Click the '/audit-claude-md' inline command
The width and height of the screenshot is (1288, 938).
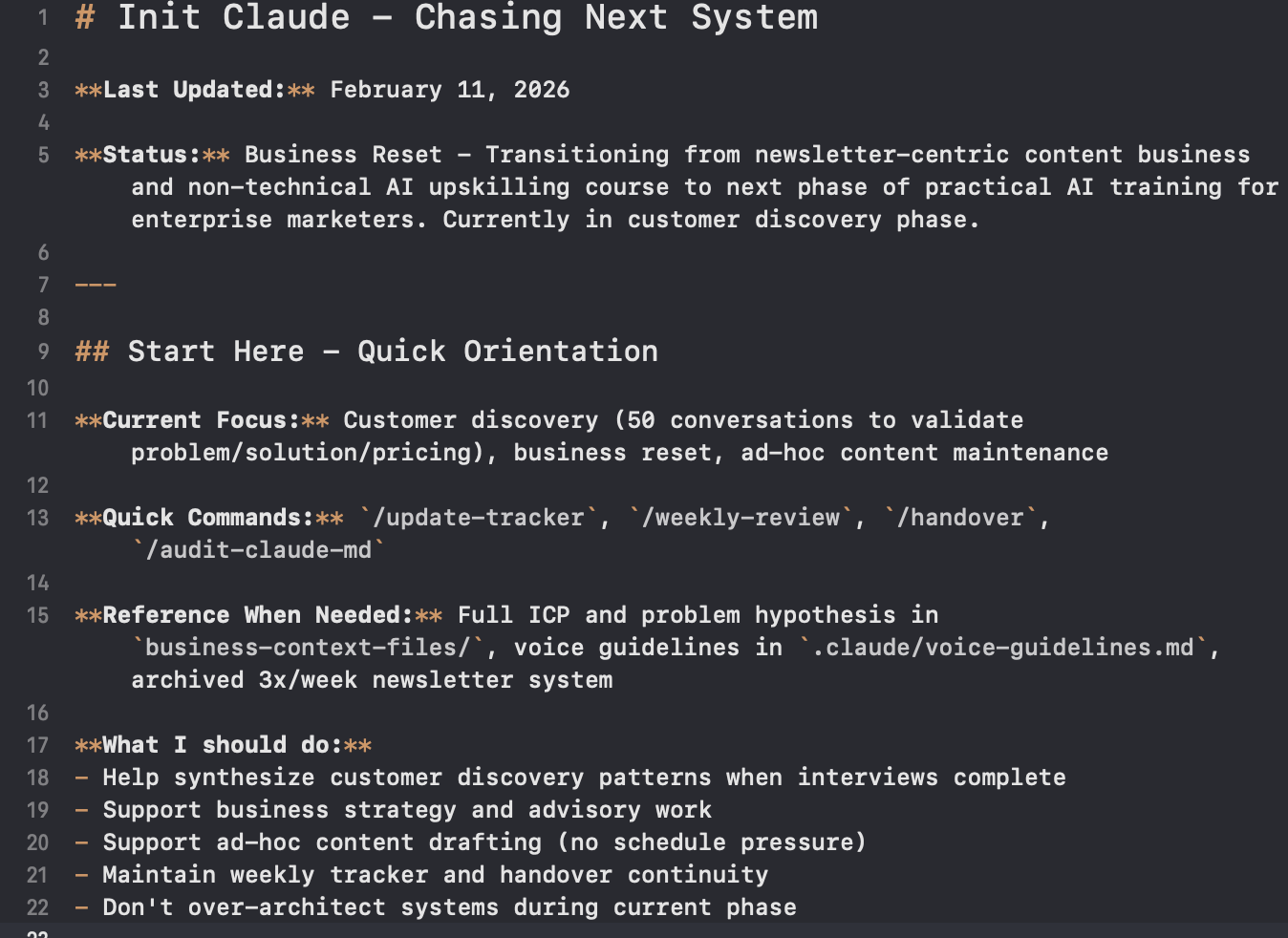pos(258,550)
